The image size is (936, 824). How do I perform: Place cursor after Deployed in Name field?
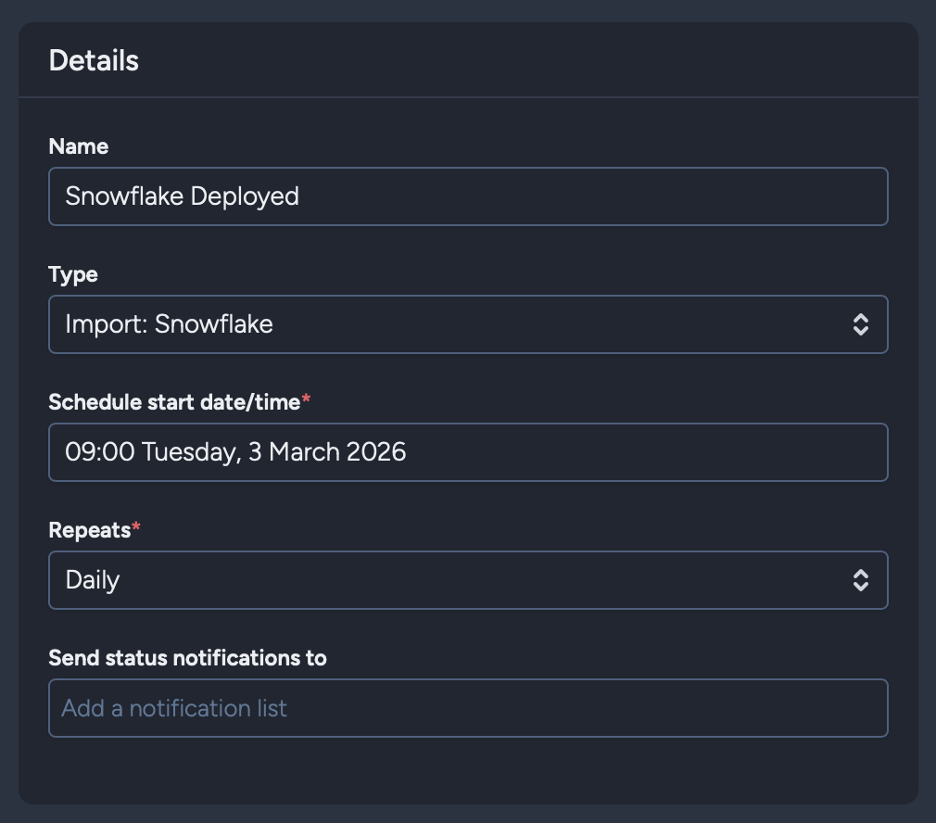click(x=301, y=196)
